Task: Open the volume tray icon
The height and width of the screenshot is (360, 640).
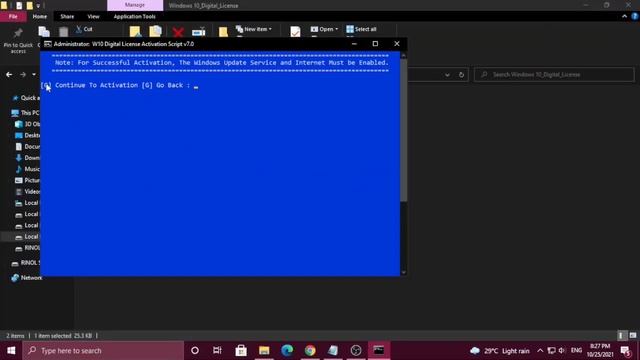Action: point(562,351)
